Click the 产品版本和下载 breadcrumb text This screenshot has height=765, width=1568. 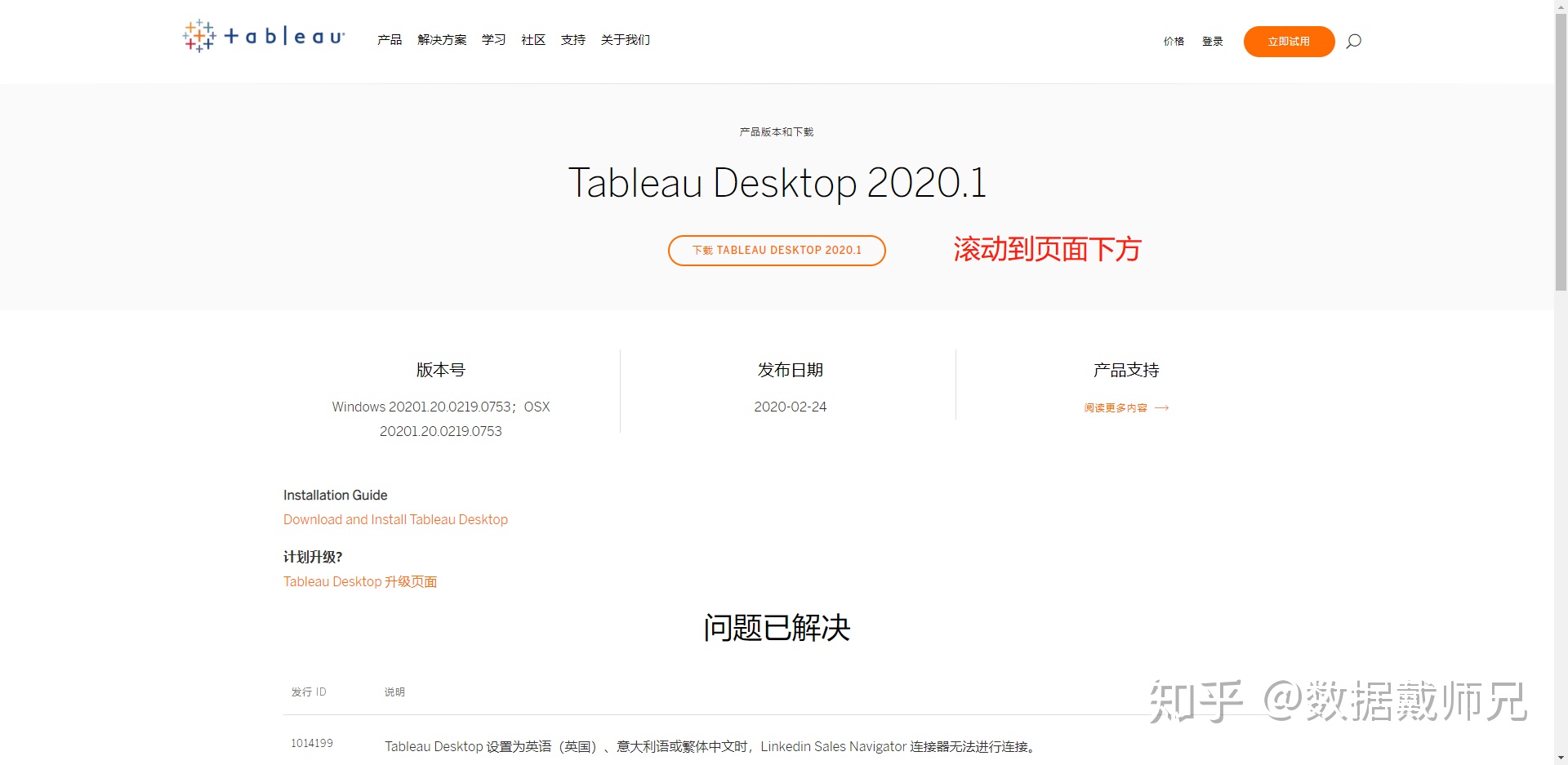(777, 131)
